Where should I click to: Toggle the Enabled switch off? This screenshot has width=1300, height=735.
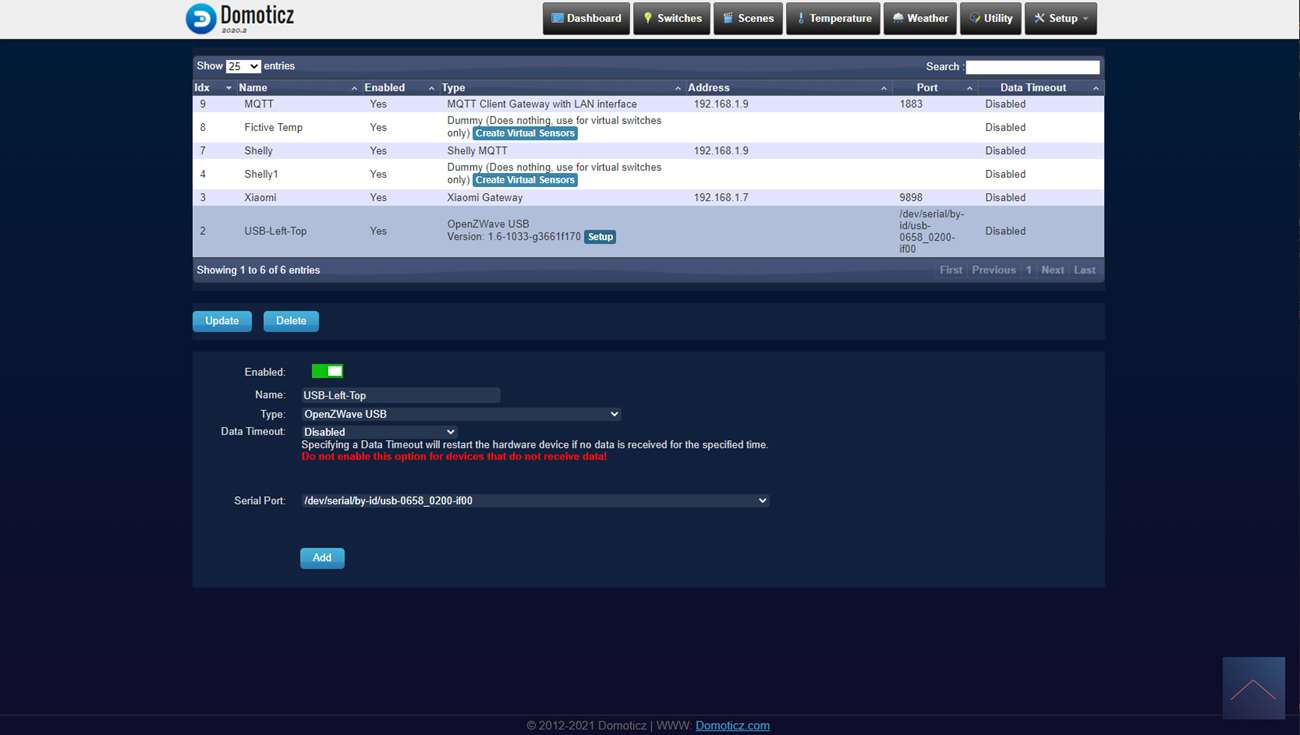click(327, 371)
